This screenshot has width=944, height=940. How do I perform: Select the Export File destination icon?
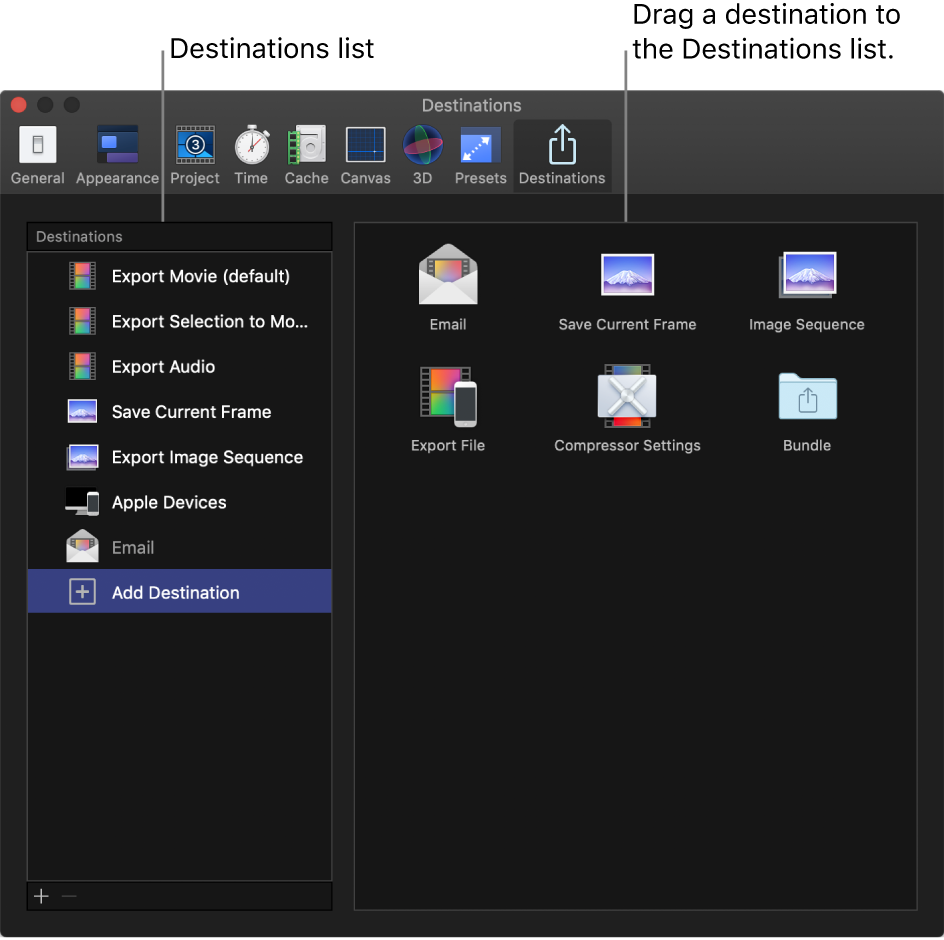pyautogui.click(x=448, y=396)
